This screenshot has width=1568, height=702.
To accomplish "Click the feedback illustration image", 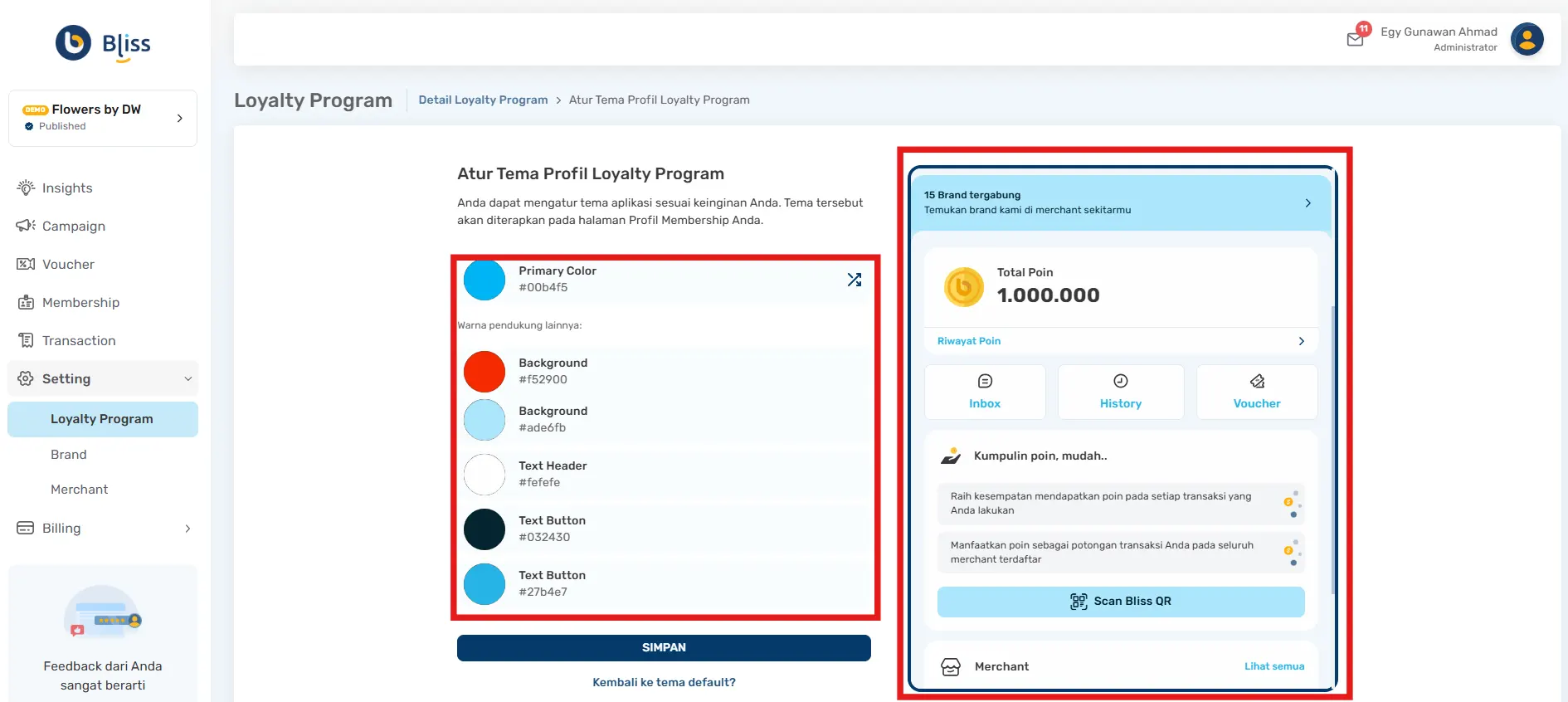I will [x=103, y=612].
